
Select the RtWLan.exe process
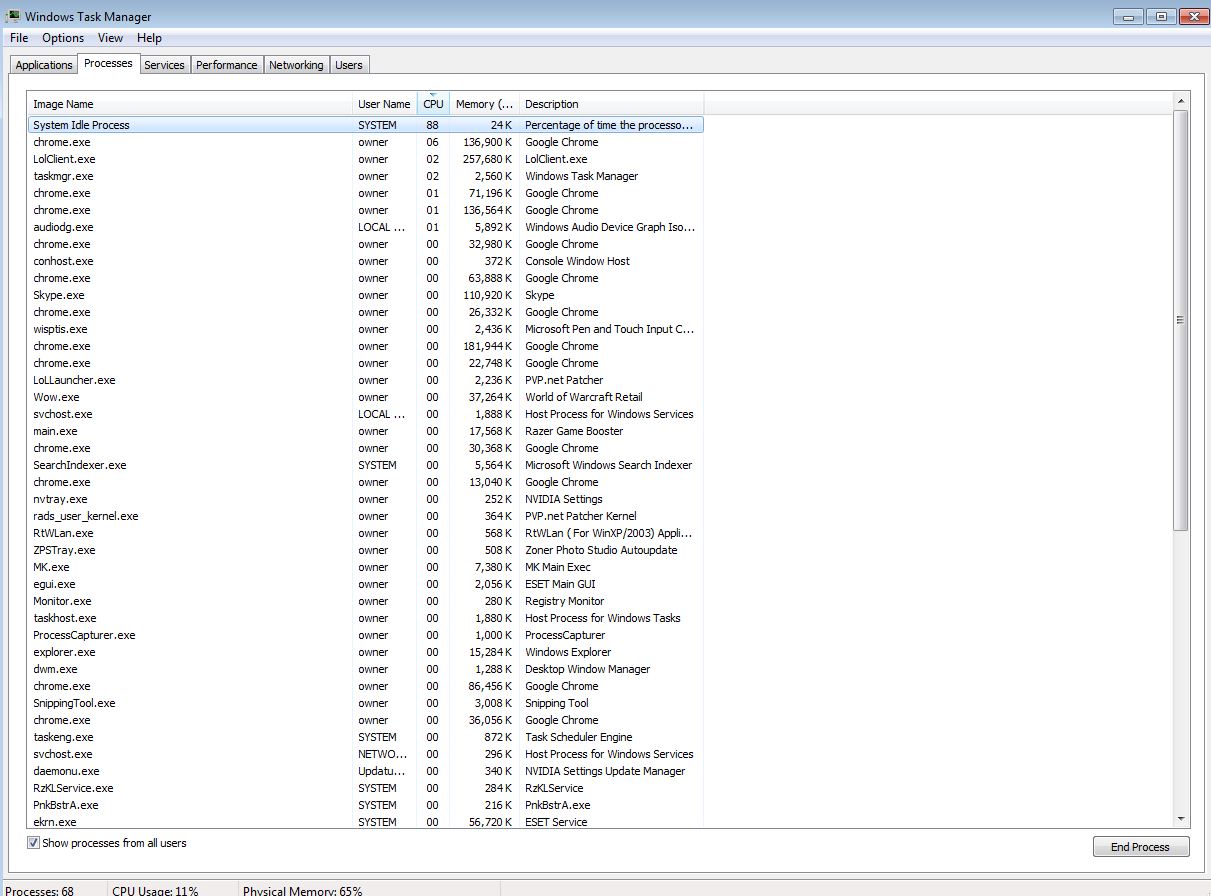click(365, 533)
